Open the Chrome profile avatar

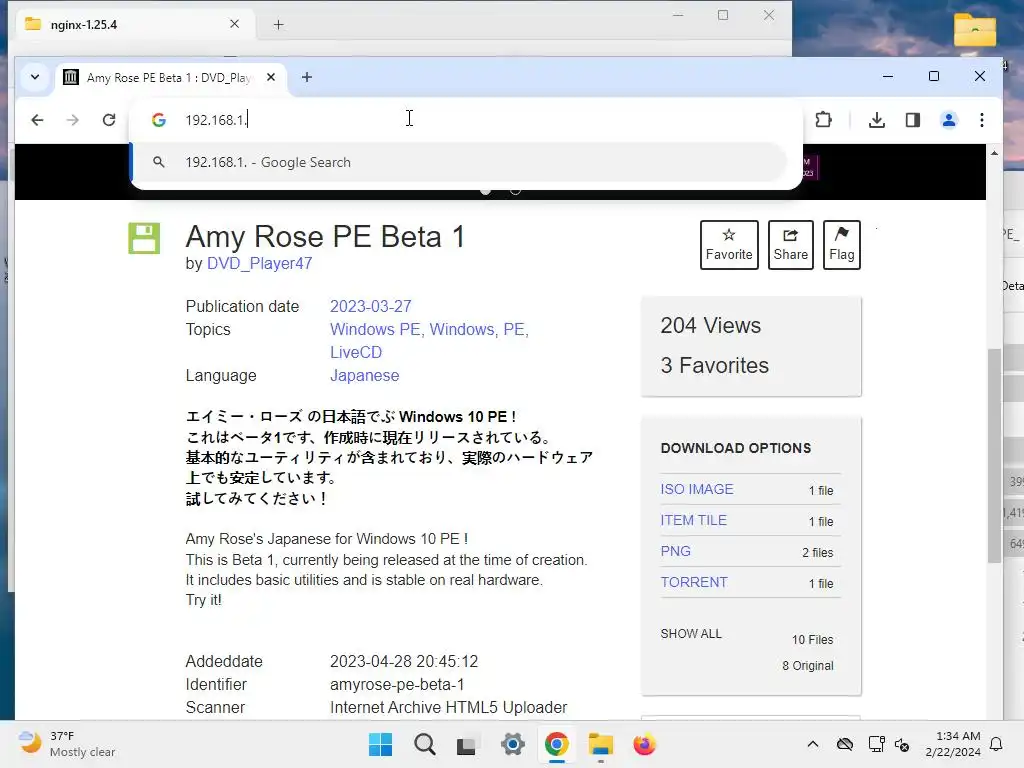coord(949,120)
